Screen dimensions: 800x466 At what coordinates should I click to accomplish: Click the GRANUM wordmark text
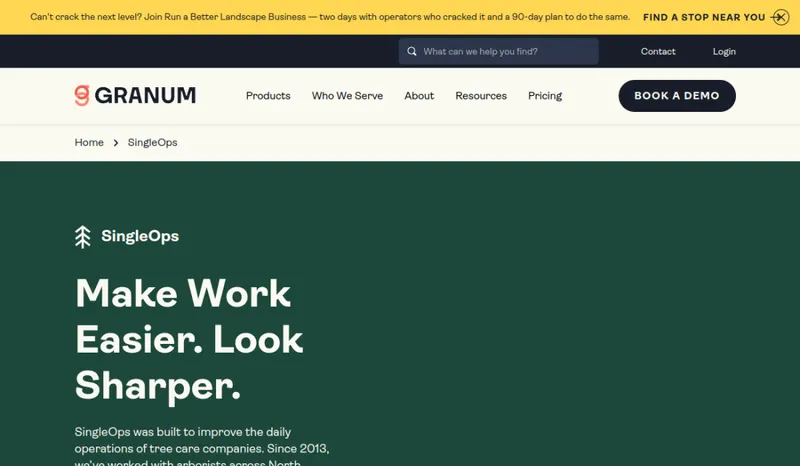[x=145, y=95]
